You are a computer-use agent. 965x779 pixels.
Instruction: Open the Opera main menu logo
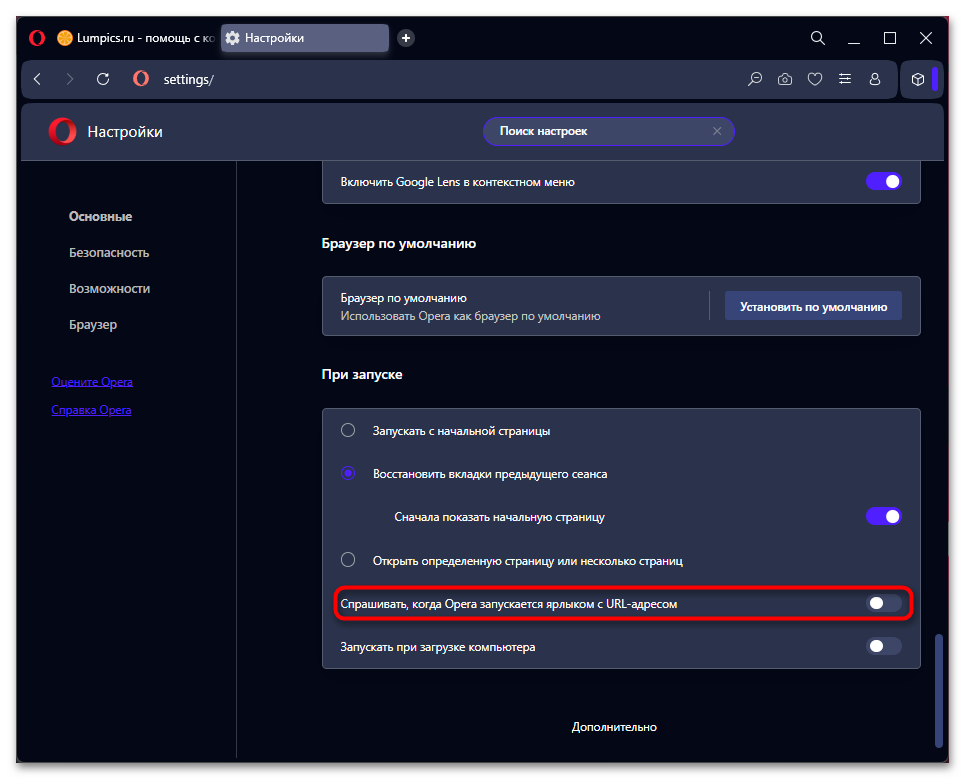[37, 38]
